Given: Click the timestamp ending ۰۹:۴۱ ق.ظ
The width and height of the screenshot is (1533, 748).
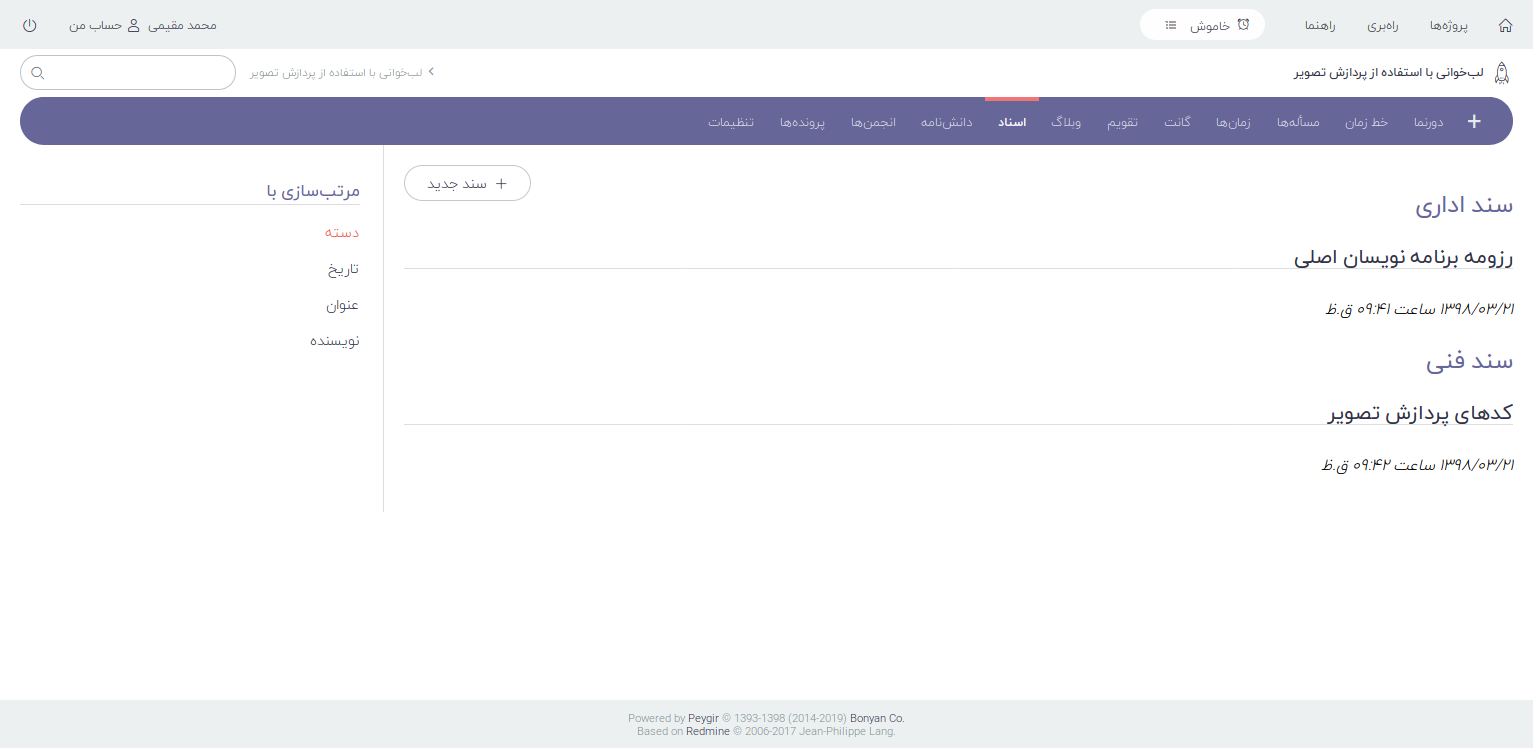Looking at the screenshot, I should [1420, 309].
